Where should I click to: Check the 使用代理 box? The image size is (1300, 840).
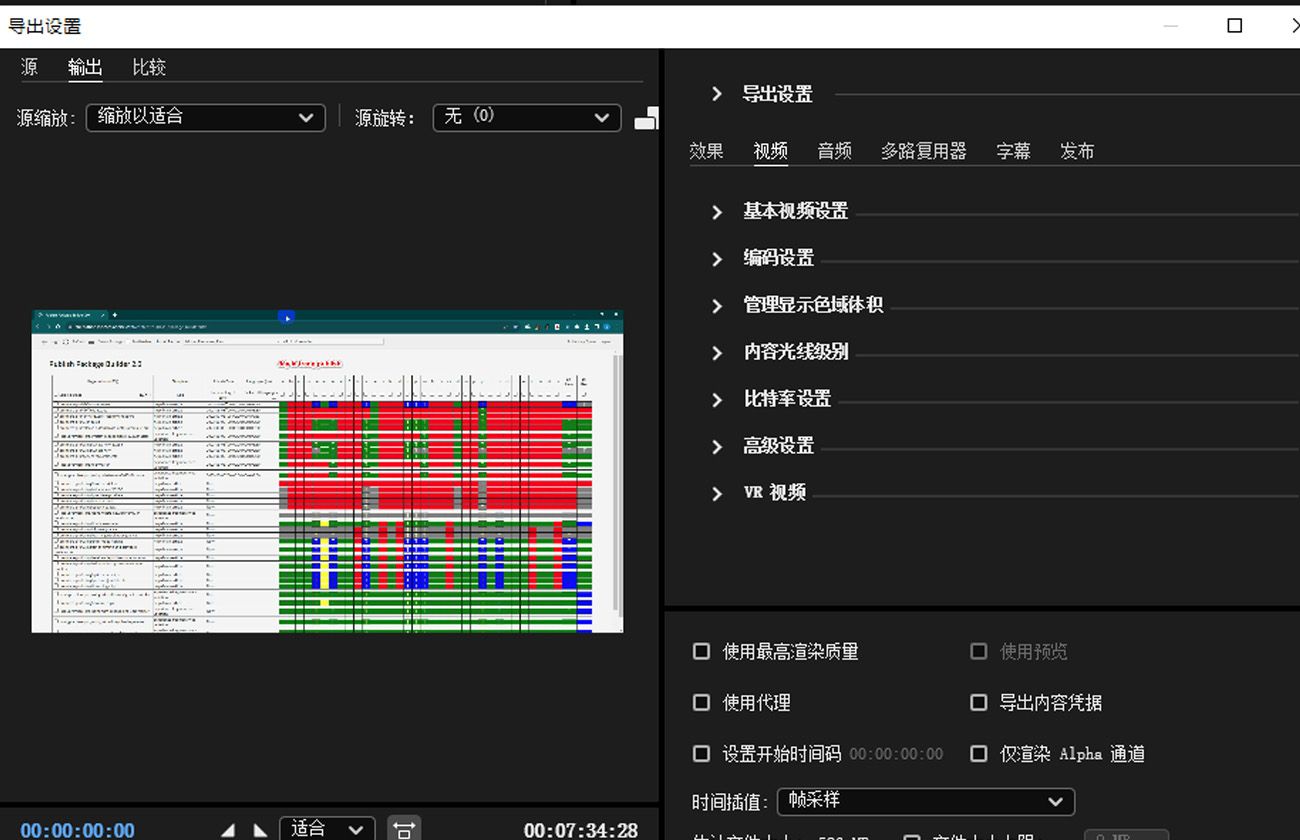coord(701,702)
